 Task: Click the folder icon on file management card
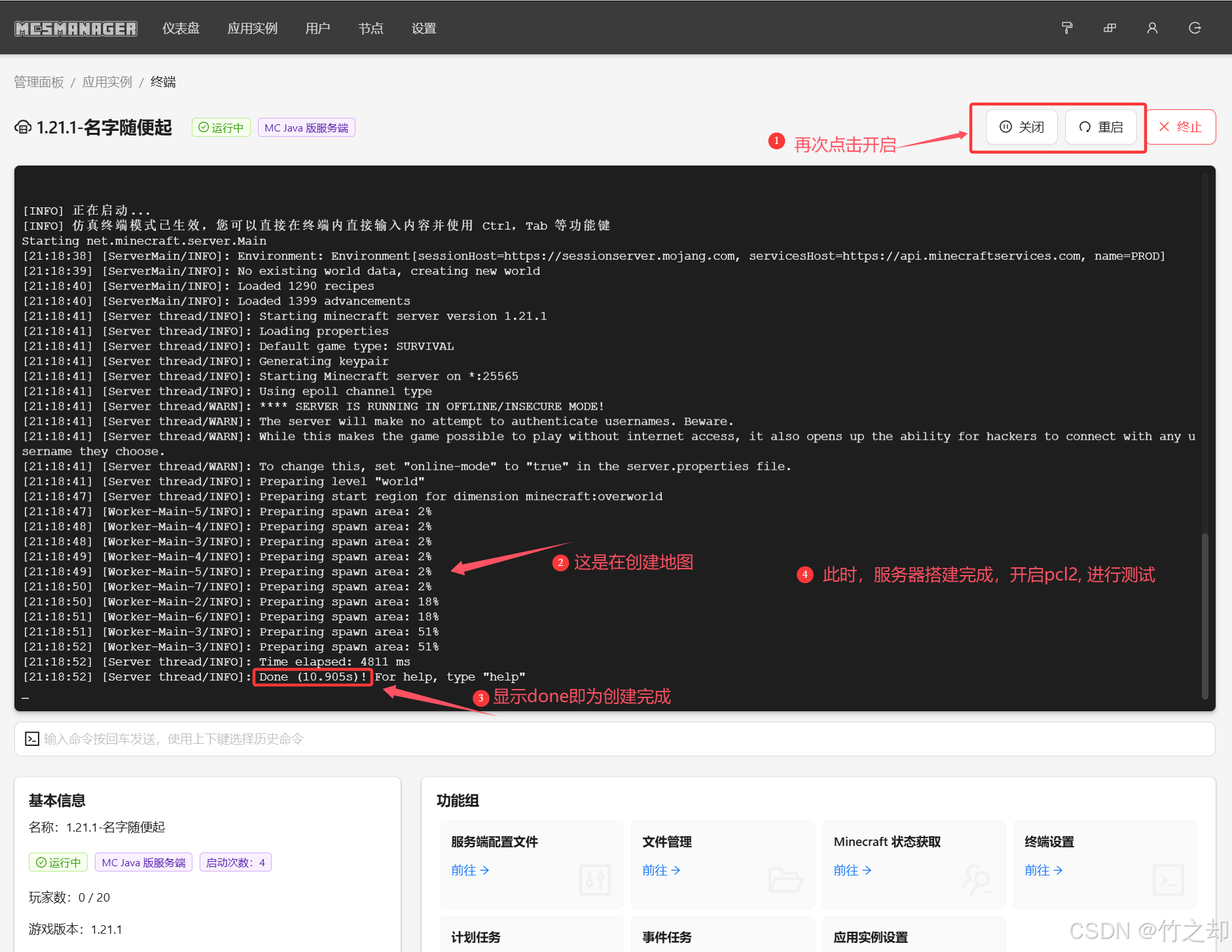785,880
